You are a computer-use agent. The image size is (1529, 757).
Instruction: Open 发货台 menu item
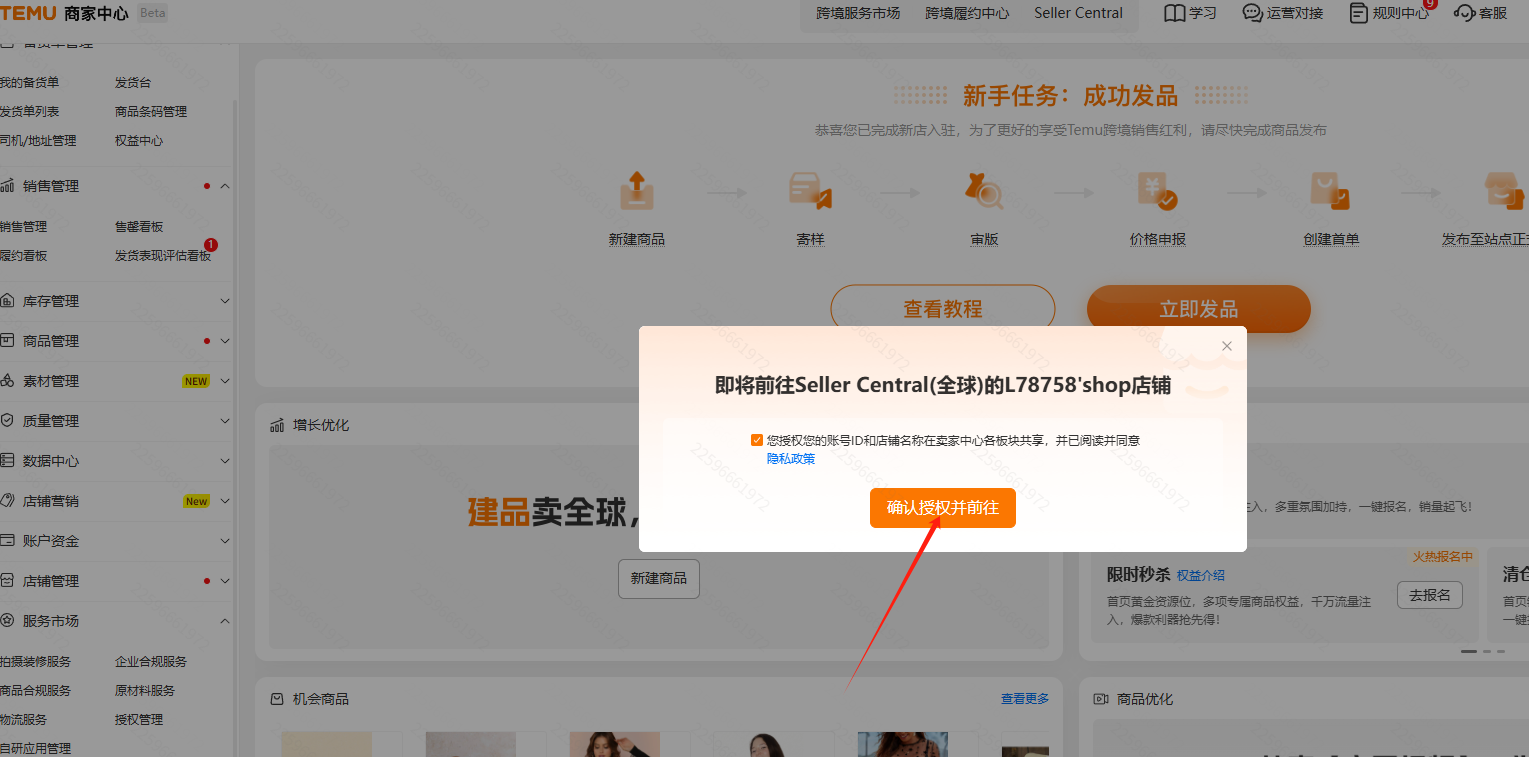point(133,82)
